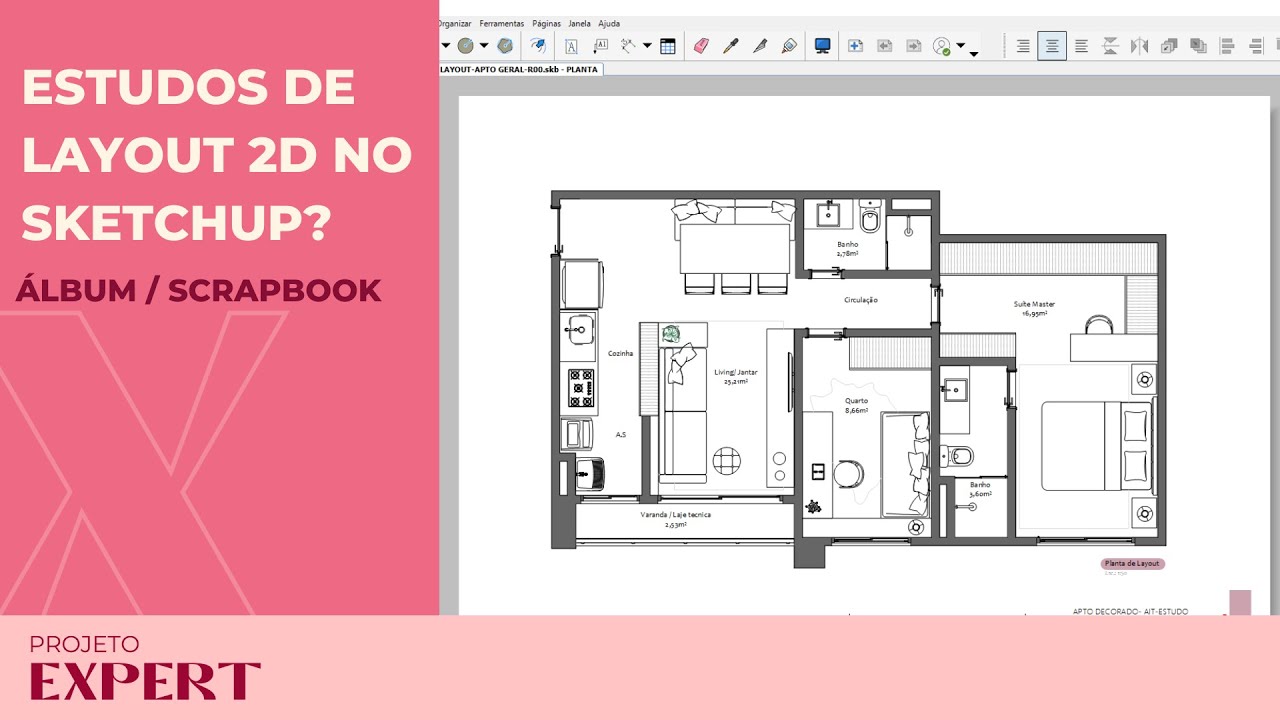Flip selection left to right
The image size is (1280, 720).
1139,46
